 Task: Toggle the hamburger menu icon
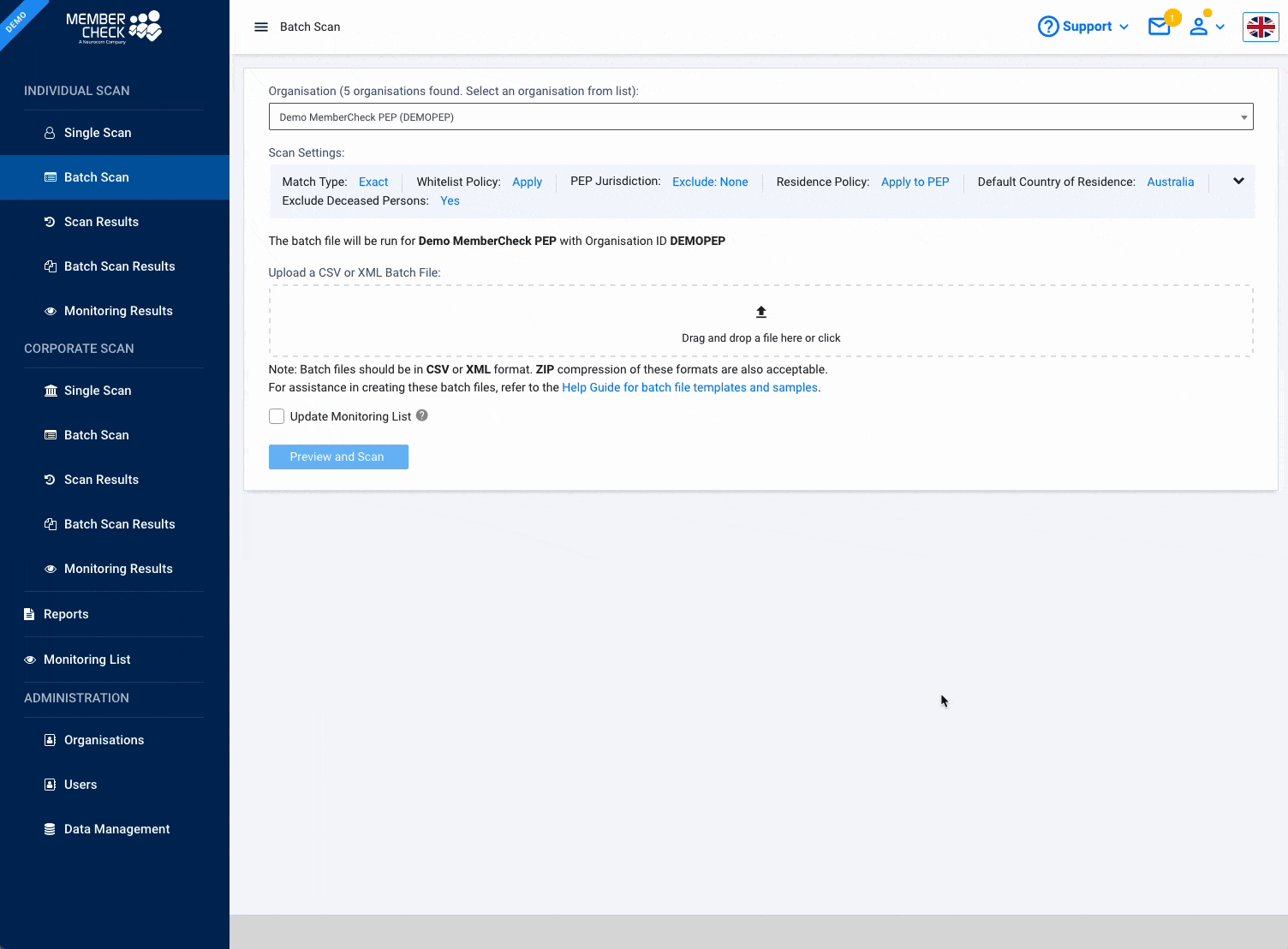(x=261, y=27)
